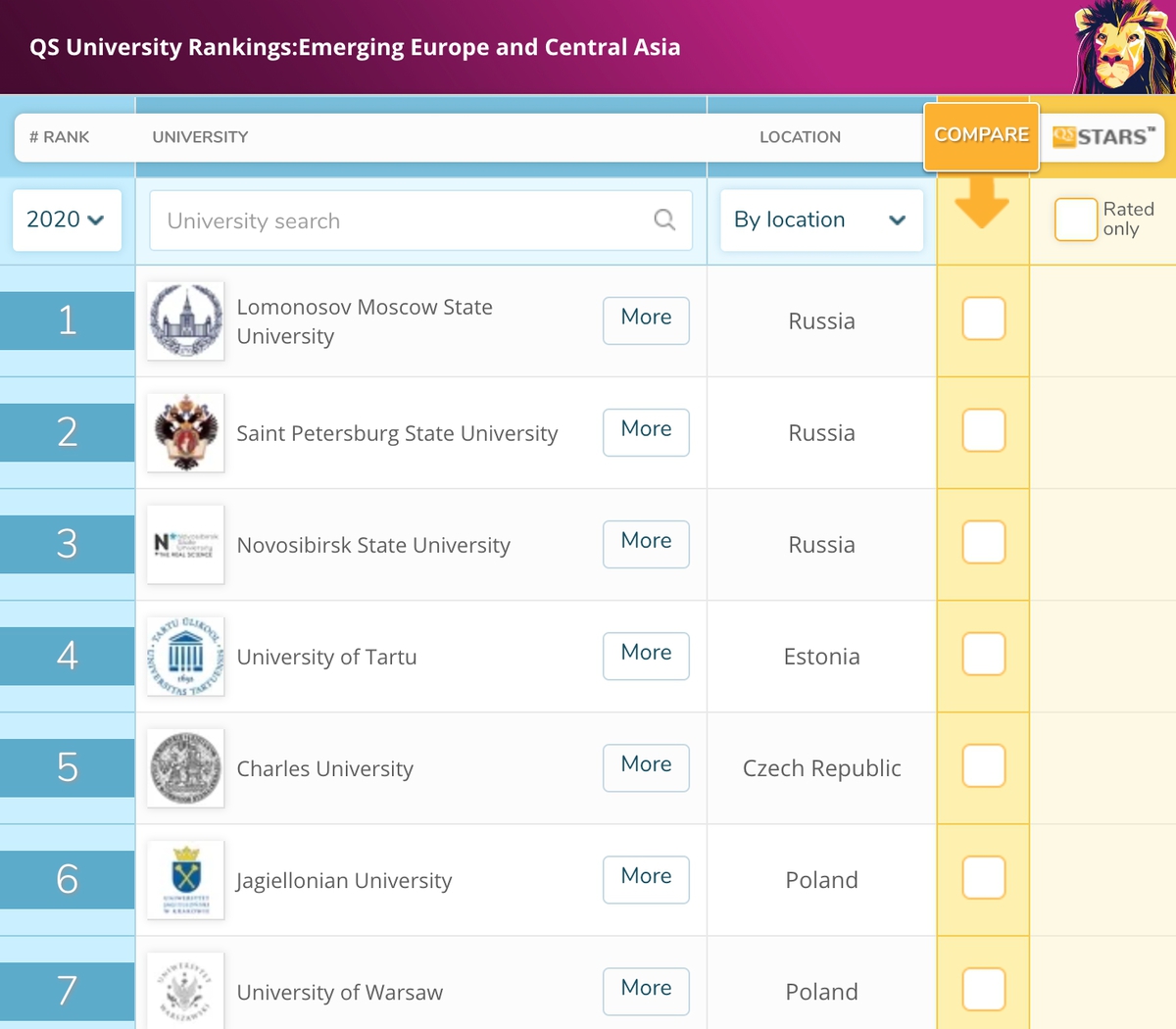Viewport: 1176px width, 1029px height.
Task: Click the University of Warsaw logo
Action: pyautogui.click(x=185, y=991)
